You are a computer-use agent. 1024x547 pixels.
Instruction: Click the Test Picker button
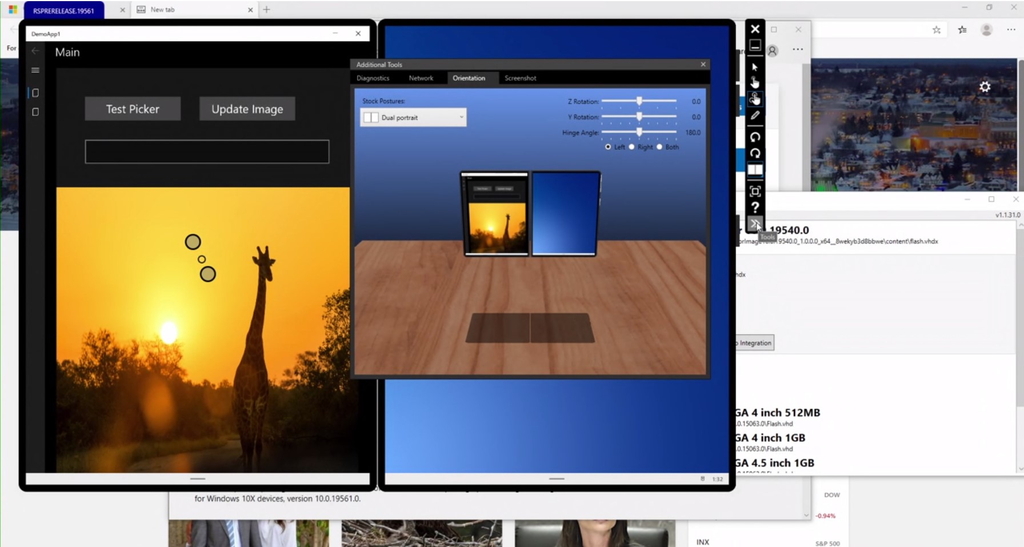click(133, 109)
